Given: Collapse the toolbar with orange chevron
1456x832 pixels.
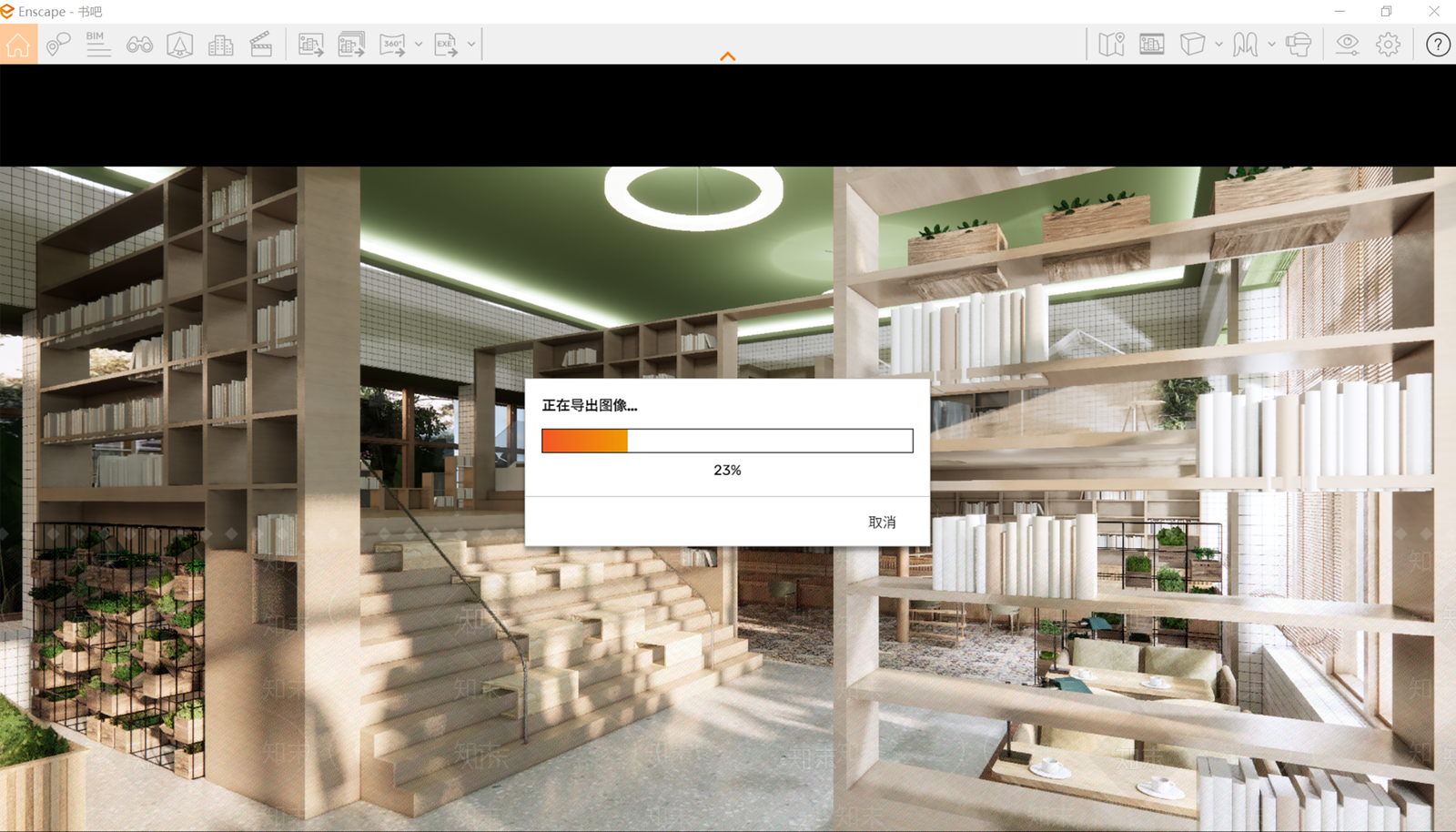Looking at the screenshot, I should click(727, 56).
